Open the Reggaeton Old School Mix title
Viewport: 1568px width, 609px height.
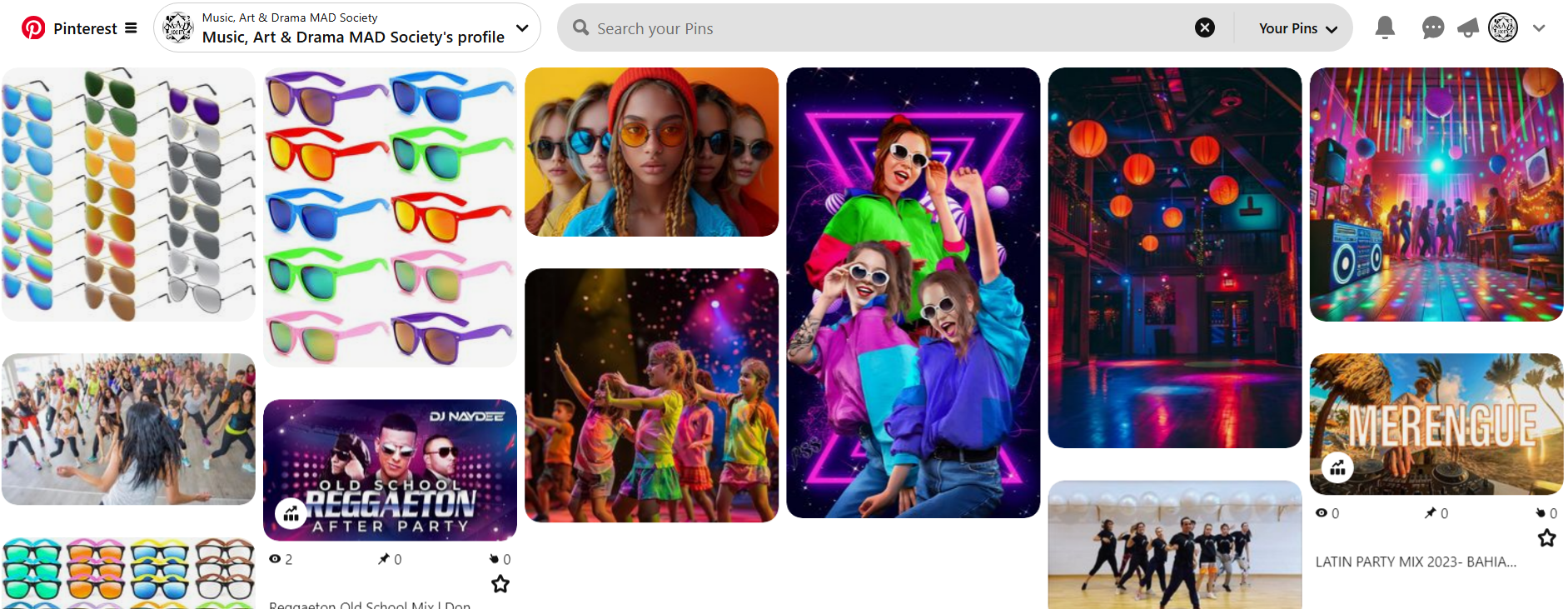[x=370, y=605]
